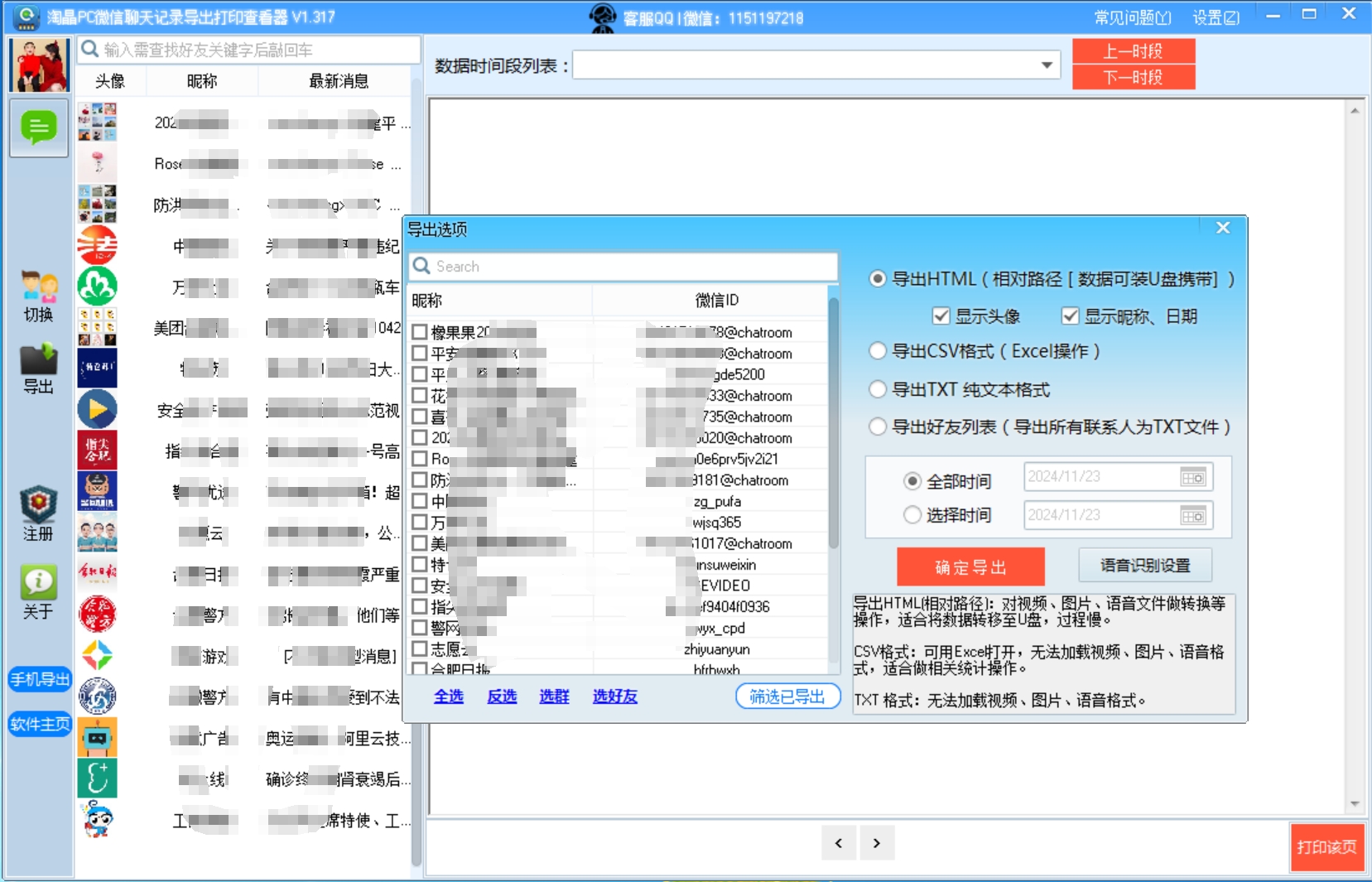
Task: Go to next page arrow
Action: pos(877,843)
